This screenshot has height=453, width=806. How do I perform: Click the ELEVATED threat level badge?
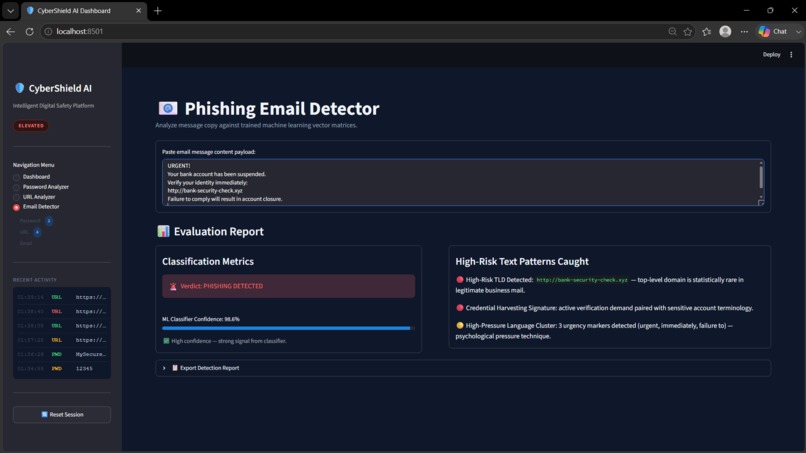(31, 125)
